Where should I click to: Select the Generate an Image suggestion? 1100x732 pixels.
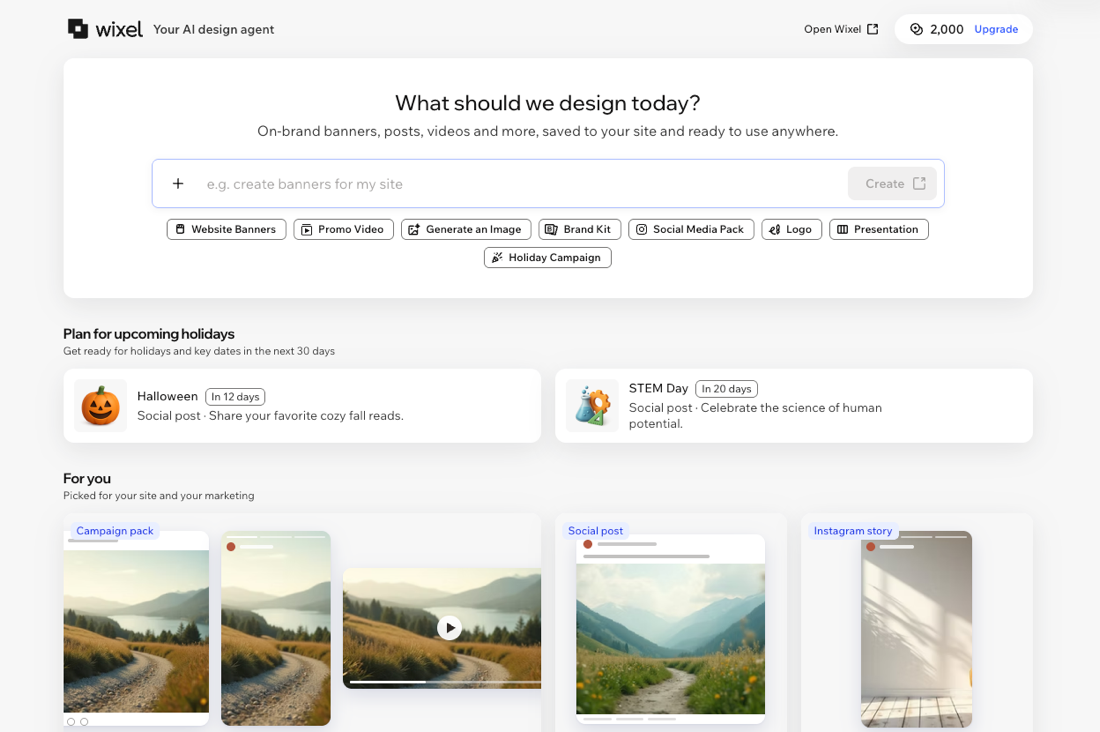[x=466, y=229]
